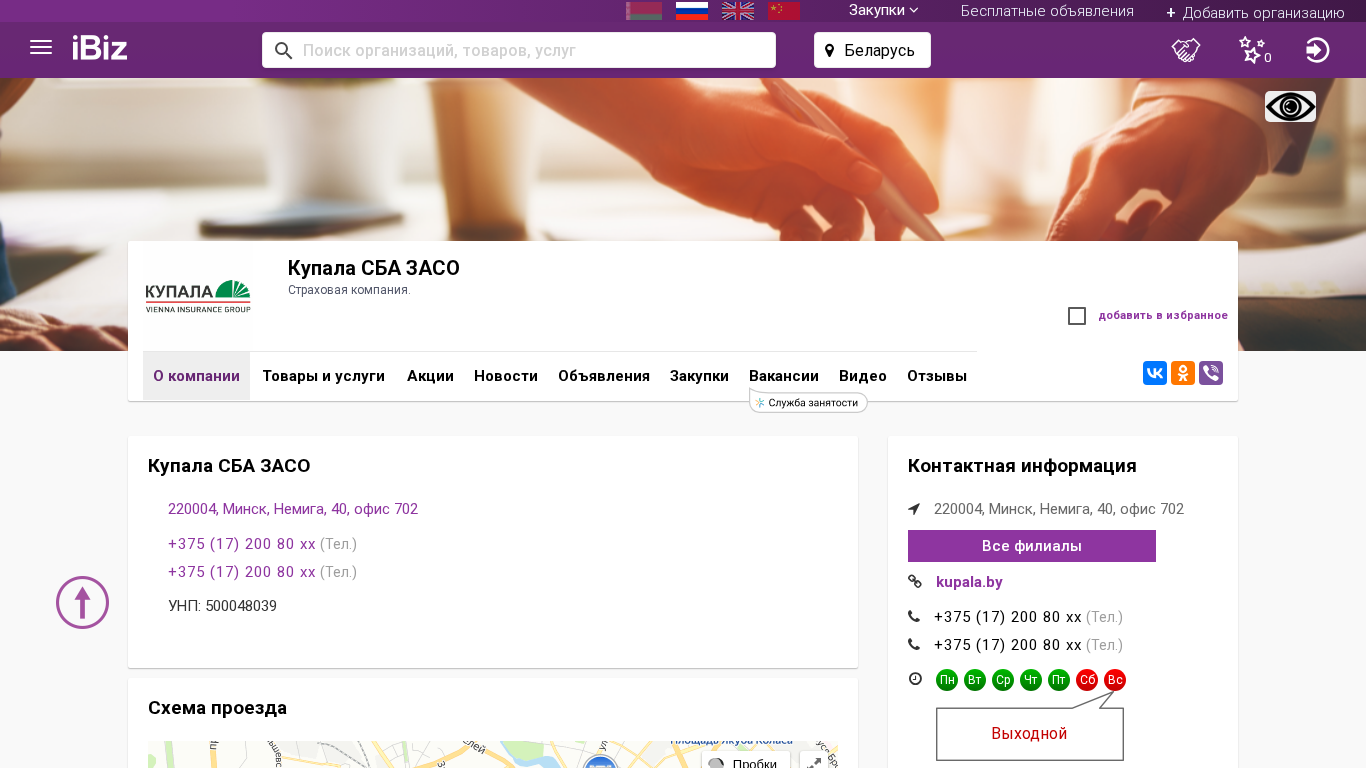Toggle accessibility eye view
Image resolution: width=1366 pixels, height=768 pixels.
[x=1290, y=107]
